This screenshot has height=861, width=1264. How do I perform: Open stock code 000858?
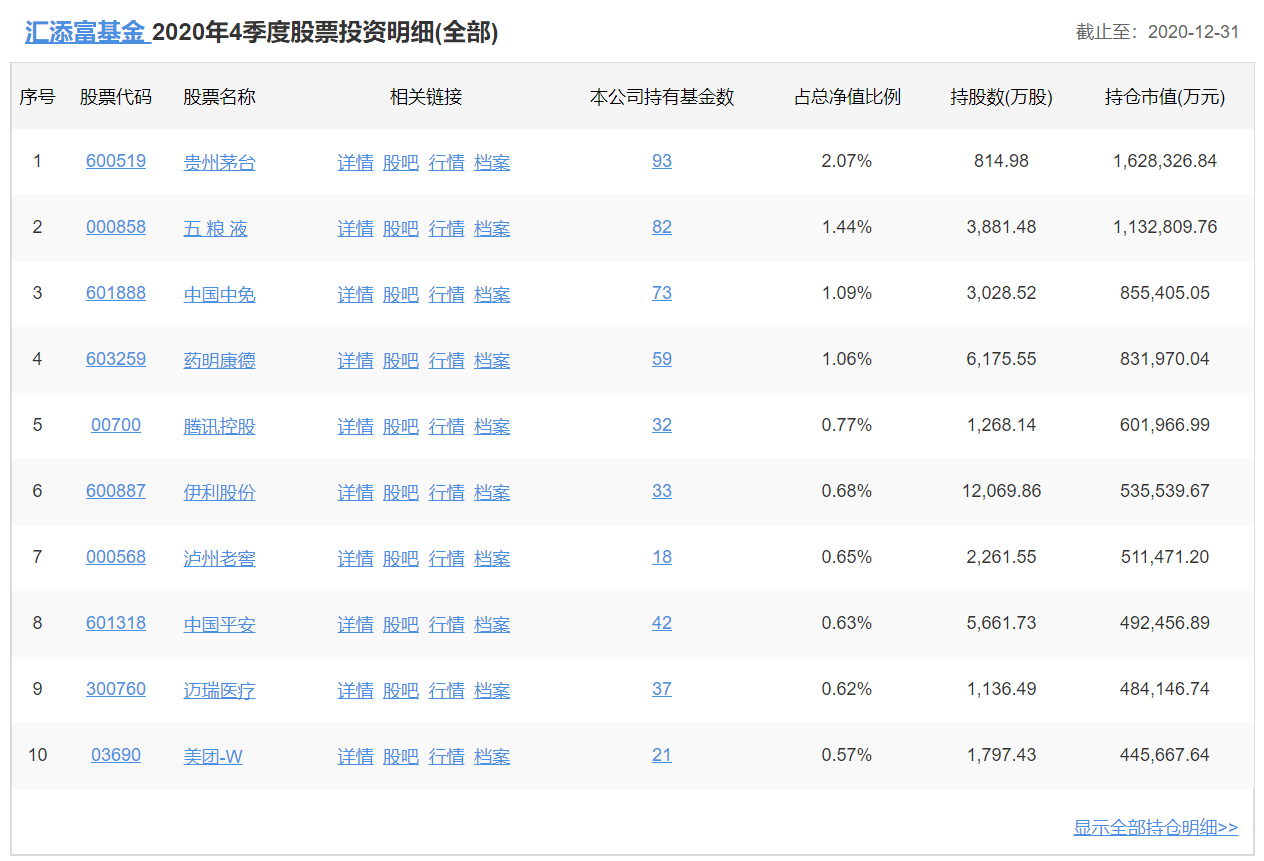coord(116,227)
